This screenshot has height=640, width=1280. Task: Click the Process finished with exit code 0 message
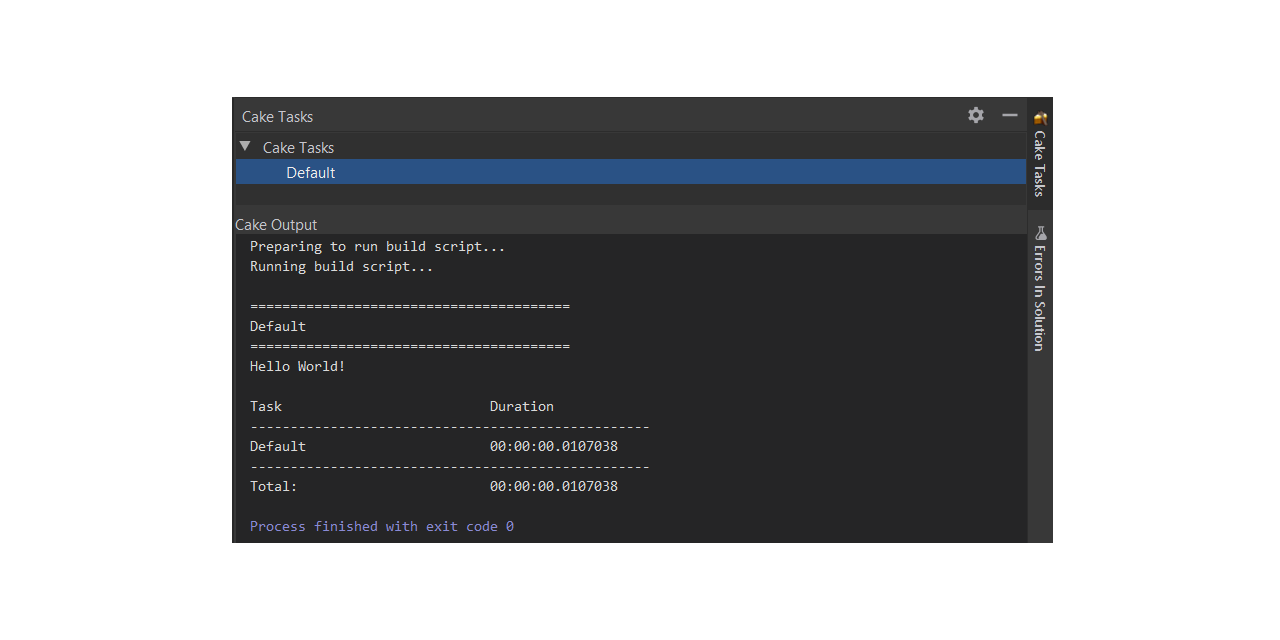pyautogui.click(x=380, y=526)
